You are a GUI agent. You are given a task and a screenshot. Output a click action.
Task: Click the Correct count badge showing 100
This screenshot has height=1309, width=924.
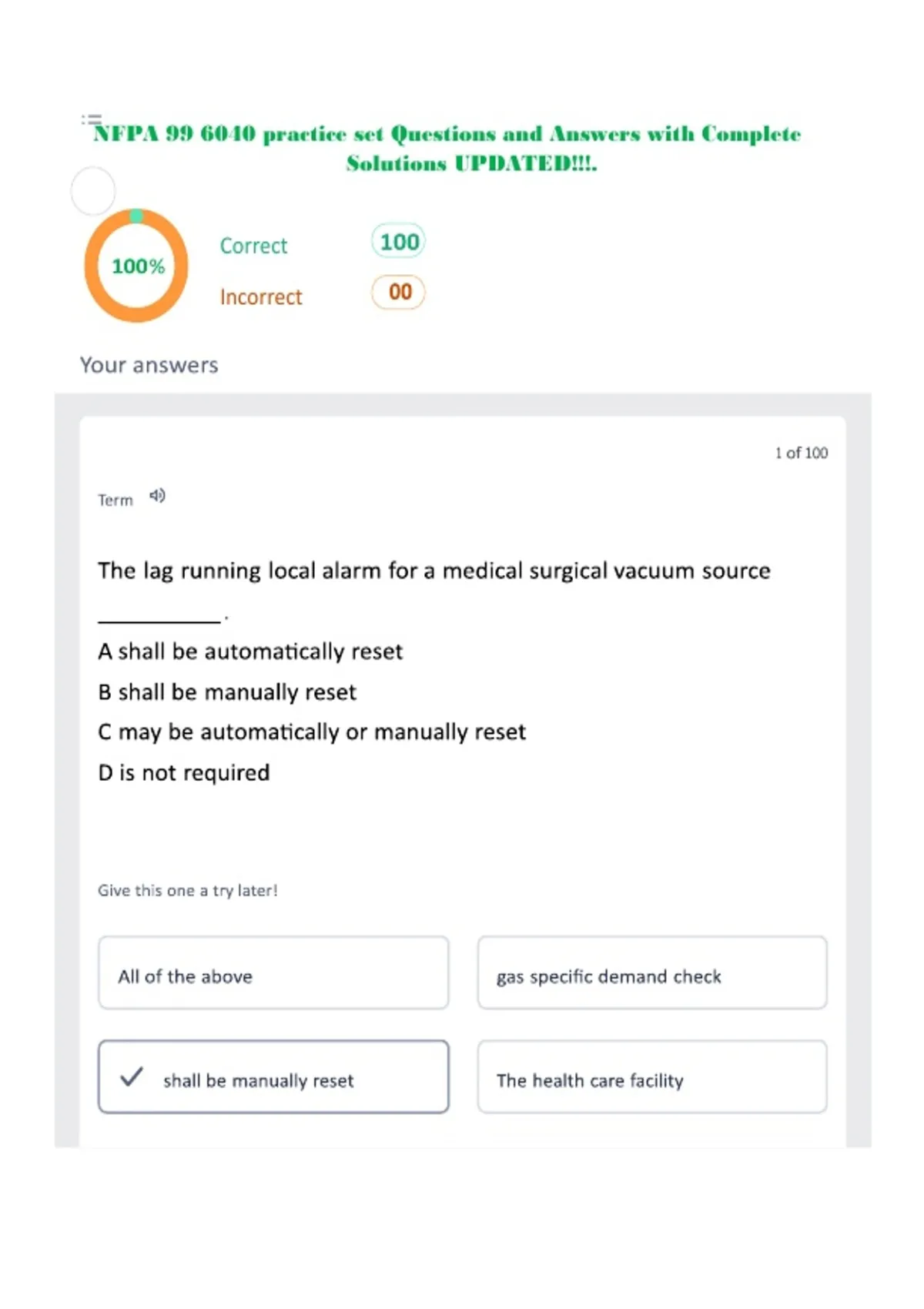(398, 242)
